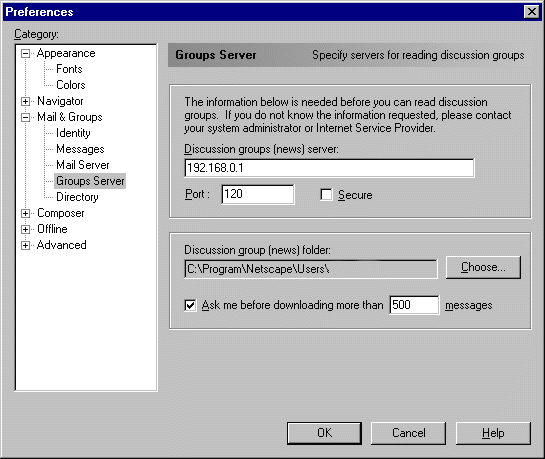Expand the Composer category
The height and width of the screenshot is (459, 545).
[25, 213]
